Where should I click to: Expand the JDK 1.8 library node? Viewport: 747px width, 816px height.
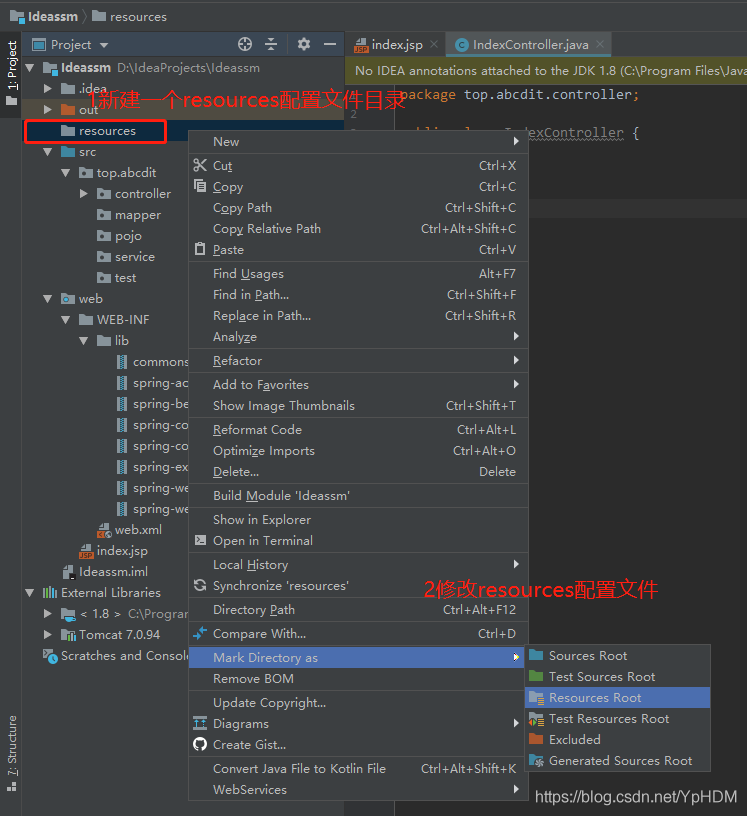pos(48,614)
